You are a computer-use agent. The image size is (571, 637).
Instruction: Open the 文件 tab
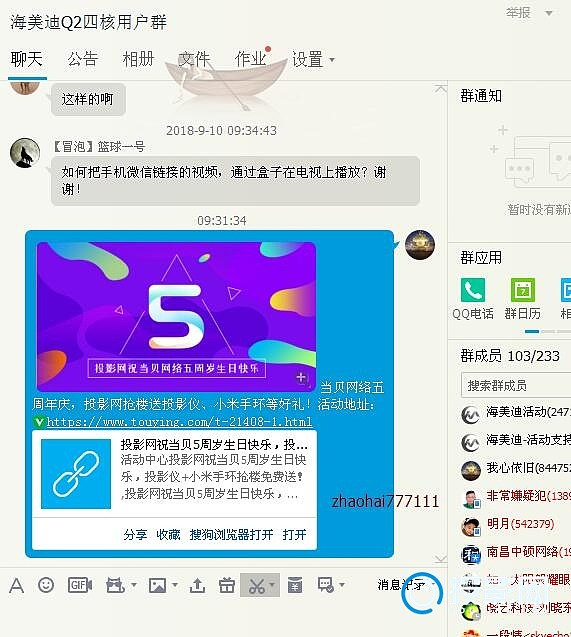click(194, 59)
